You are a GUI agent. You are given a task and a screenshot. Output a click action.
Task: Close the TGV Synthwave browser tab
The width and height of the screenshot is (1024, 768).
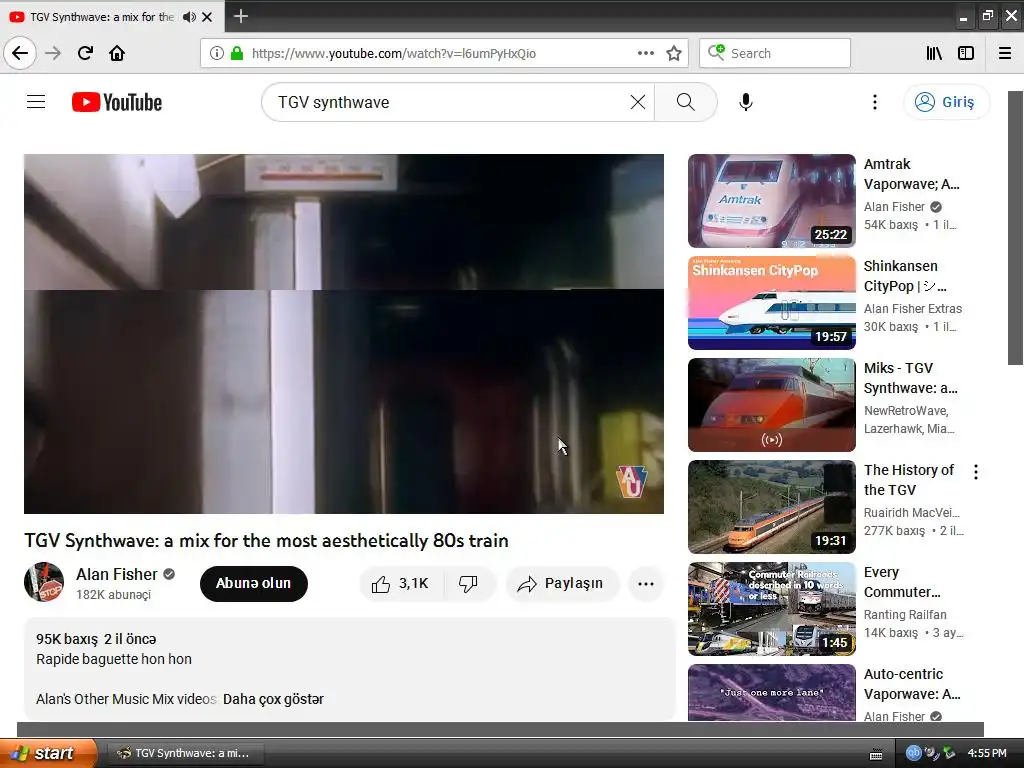pyautogui.click(x=207, y=17)
